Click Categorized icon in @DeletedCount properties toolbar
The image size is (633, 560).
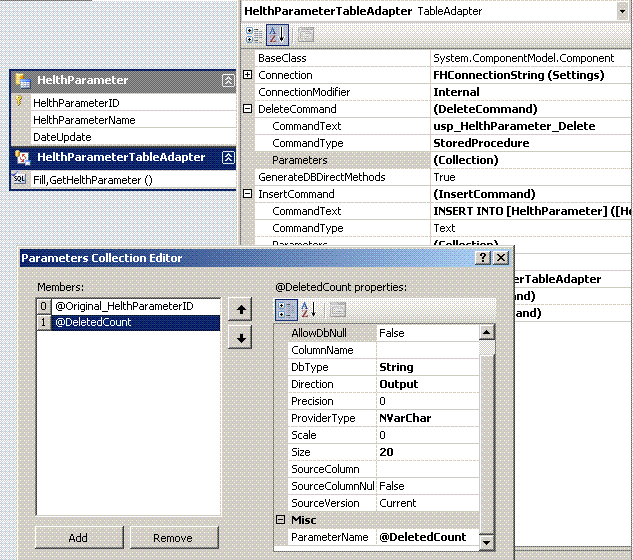tap(286, 310)
